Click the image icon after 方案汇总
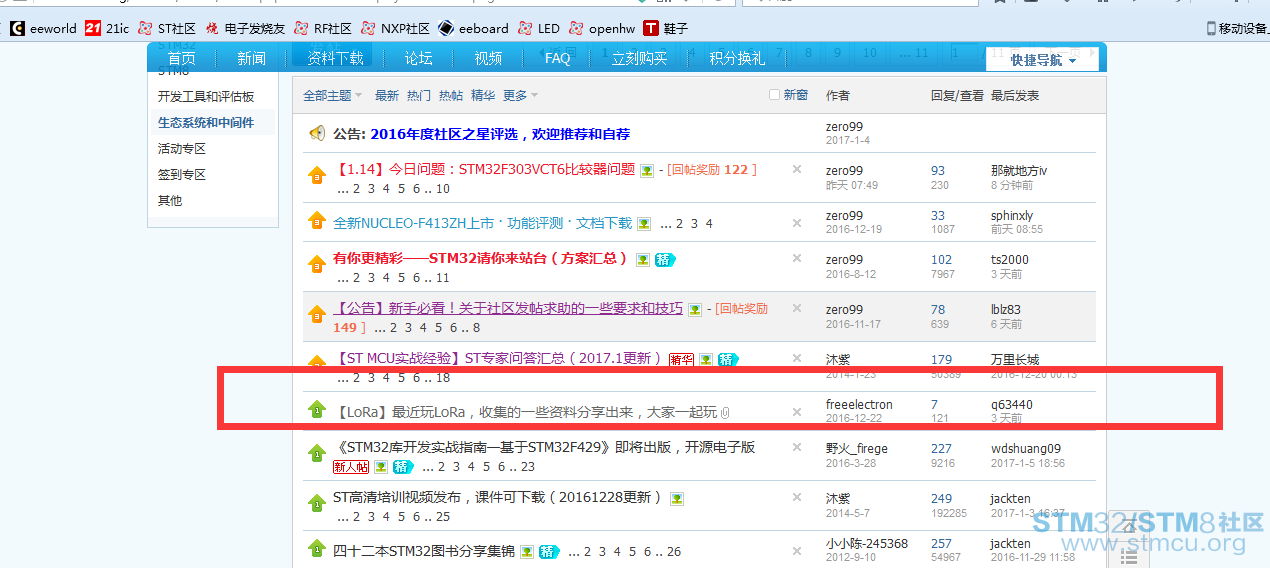Viewport: 1270px width, 568px height. tap(642, 260)
